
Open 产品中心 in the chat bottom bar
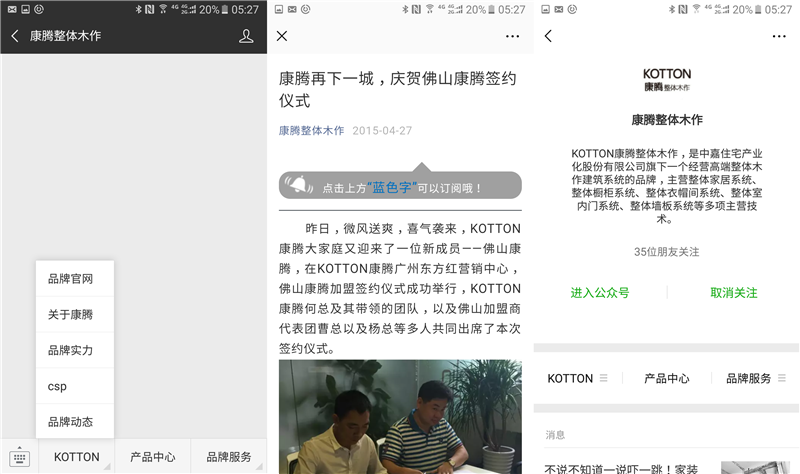[153, 457]
